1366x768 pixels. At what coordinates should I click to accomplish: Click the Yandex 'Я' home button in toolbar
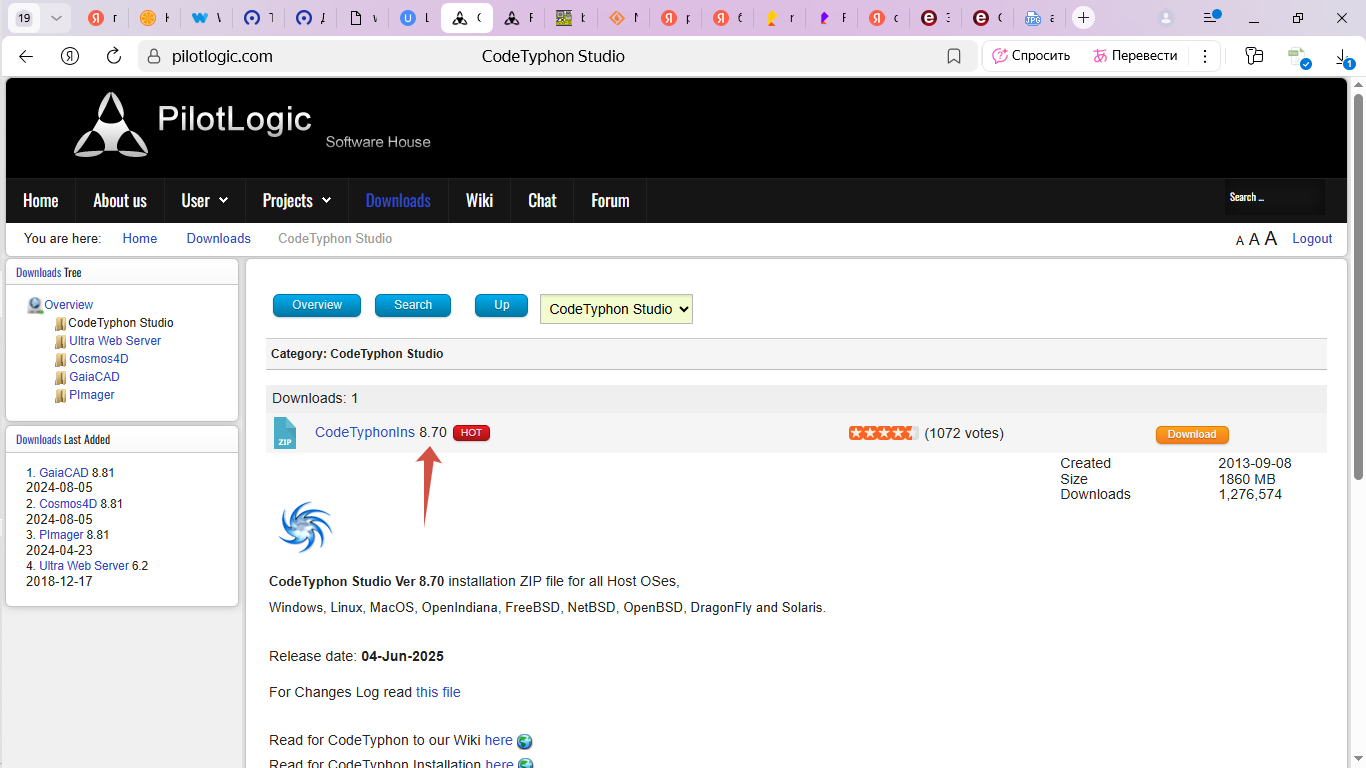click(x=70, y=56)
